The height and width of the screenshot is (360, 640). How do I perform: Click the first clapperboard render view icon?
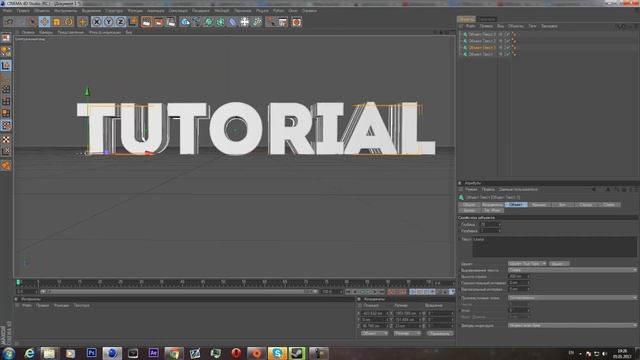coord(146,22)
